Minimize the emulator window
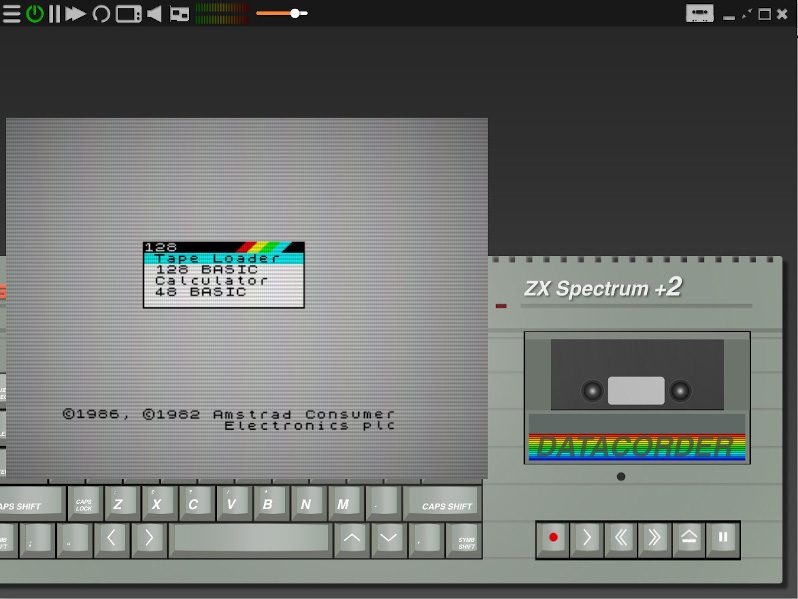Image resolution: width=798 pixels, height=599 pixels. 729,17
